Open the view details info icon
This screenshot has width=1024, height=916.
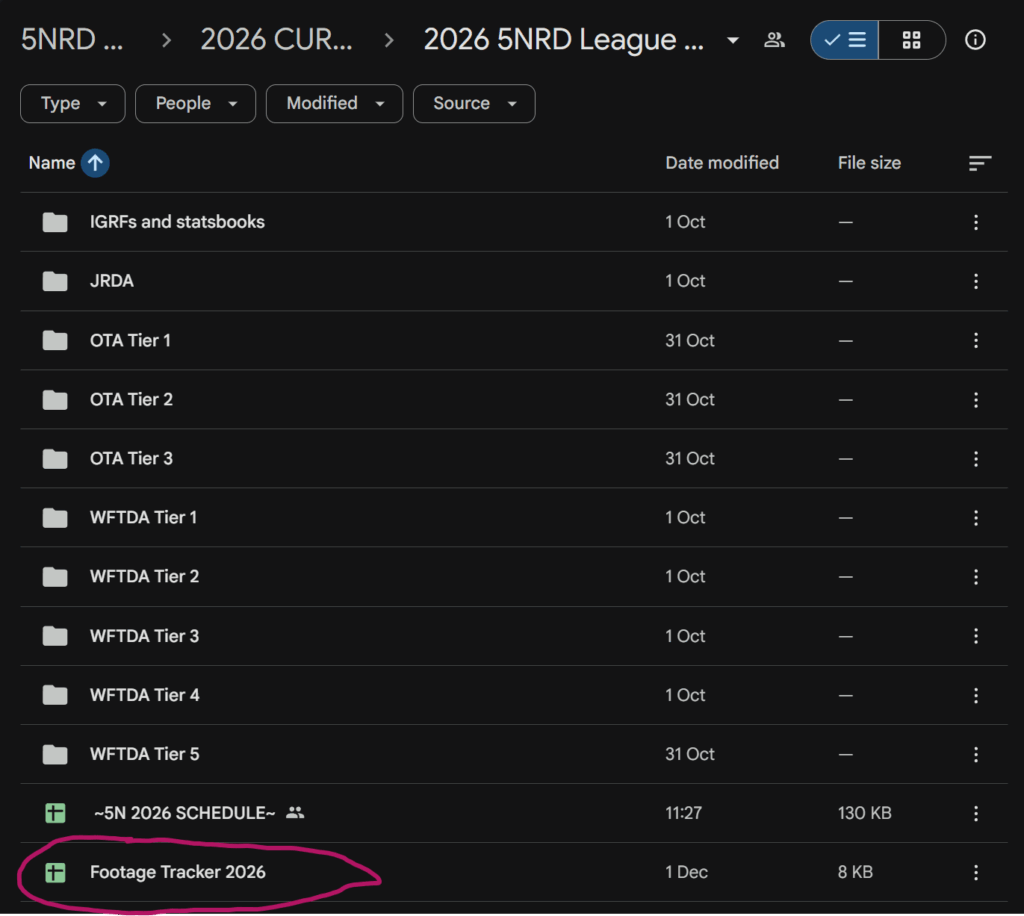[x=975, y=40]
